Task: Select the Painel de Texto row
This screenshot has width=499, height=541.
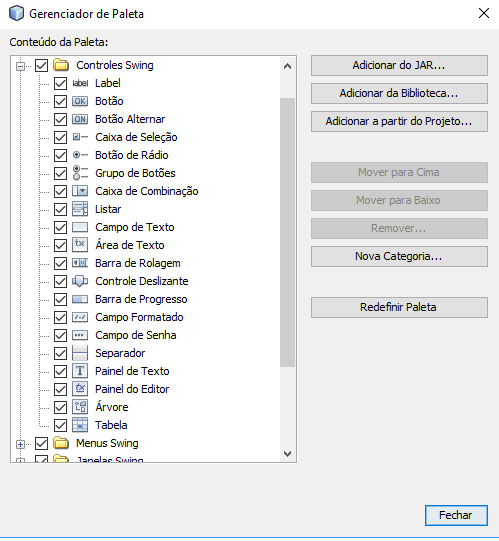Action: 132,371
